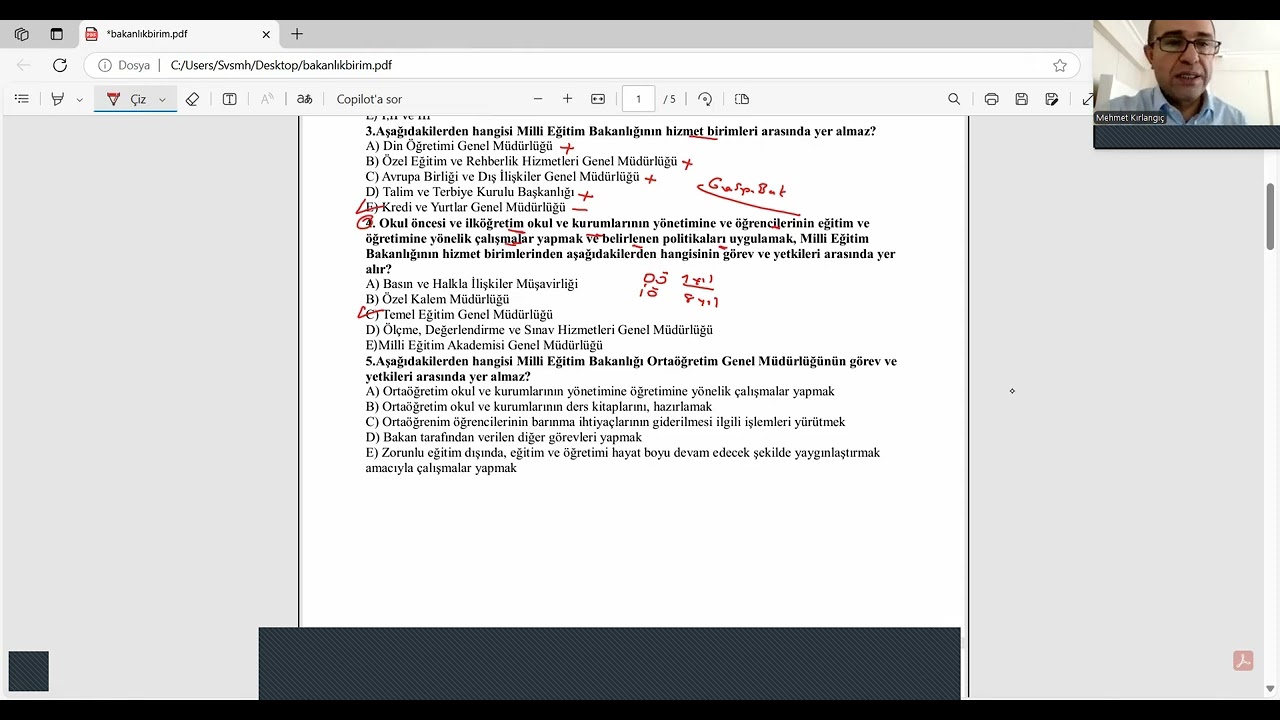1280x720 pixels.
Task: Enter full screen with the expand arrow
Action: tap(1087, 99)
